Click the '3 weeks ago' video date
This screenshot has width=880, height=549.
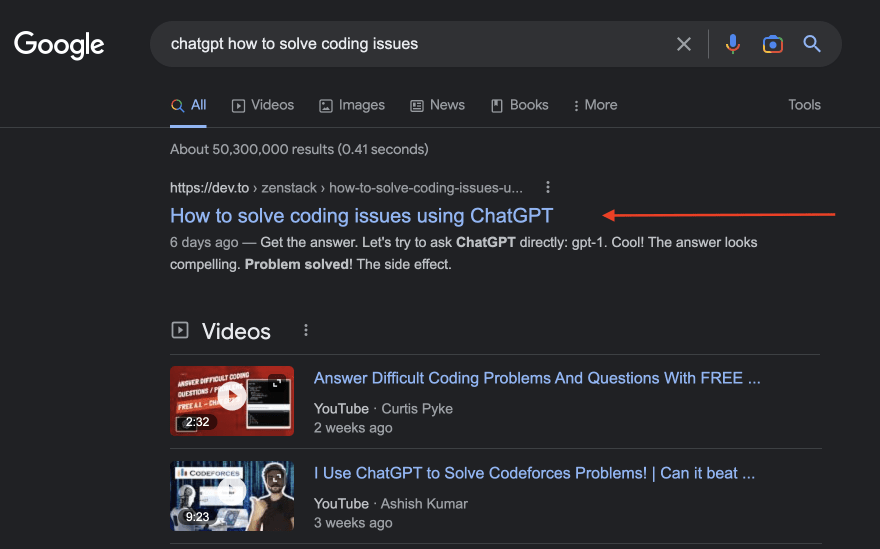pos(353,523)
